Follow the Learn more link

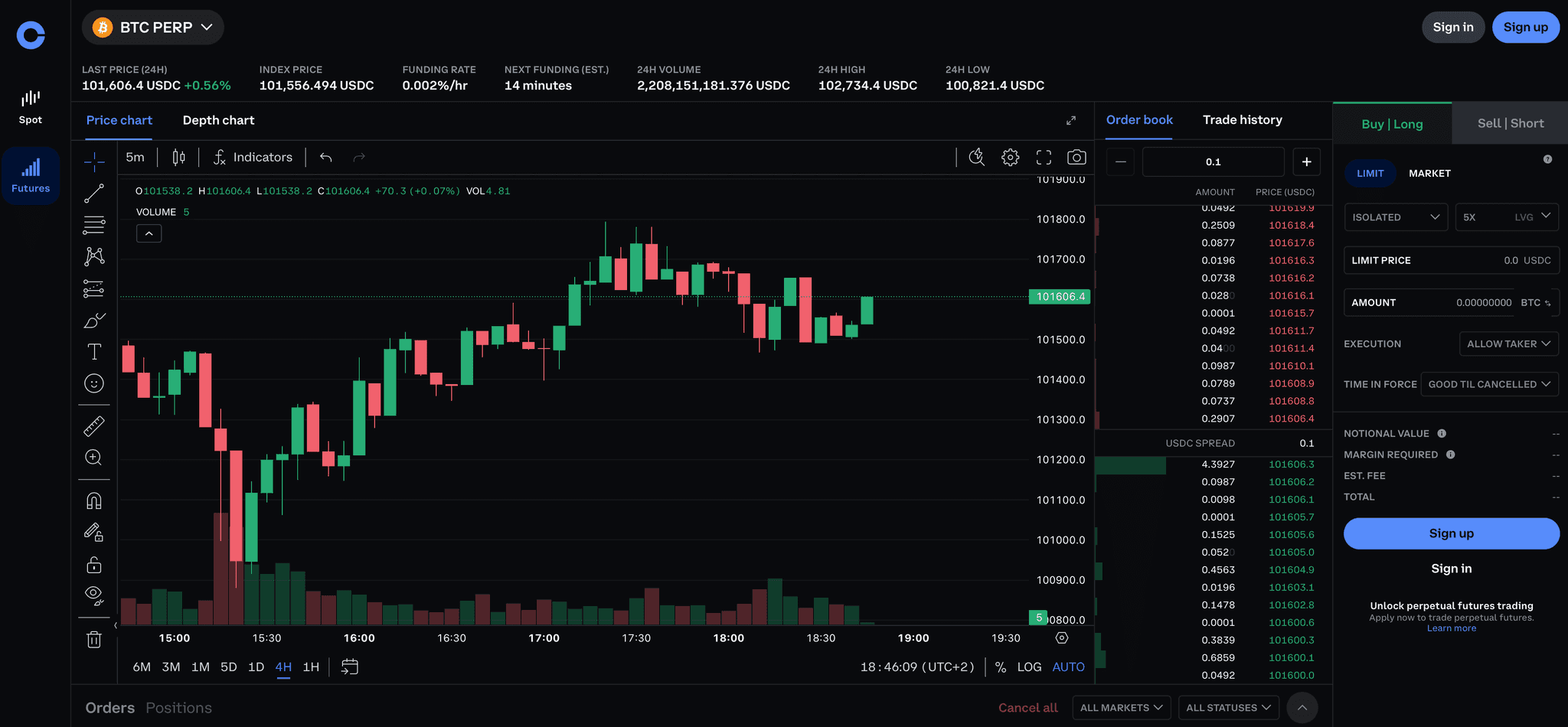pyautogui.click(x=1451, y=628)
